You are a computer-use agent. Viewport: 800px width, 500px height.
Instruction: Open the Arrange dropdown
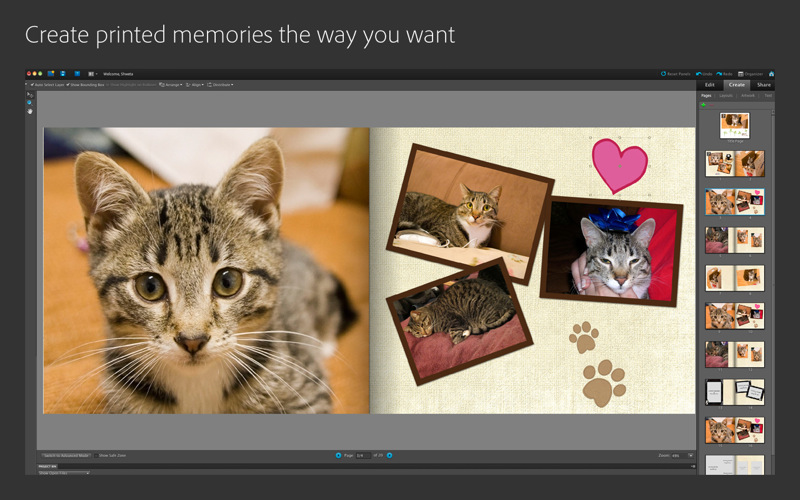[x=171, y=85]
